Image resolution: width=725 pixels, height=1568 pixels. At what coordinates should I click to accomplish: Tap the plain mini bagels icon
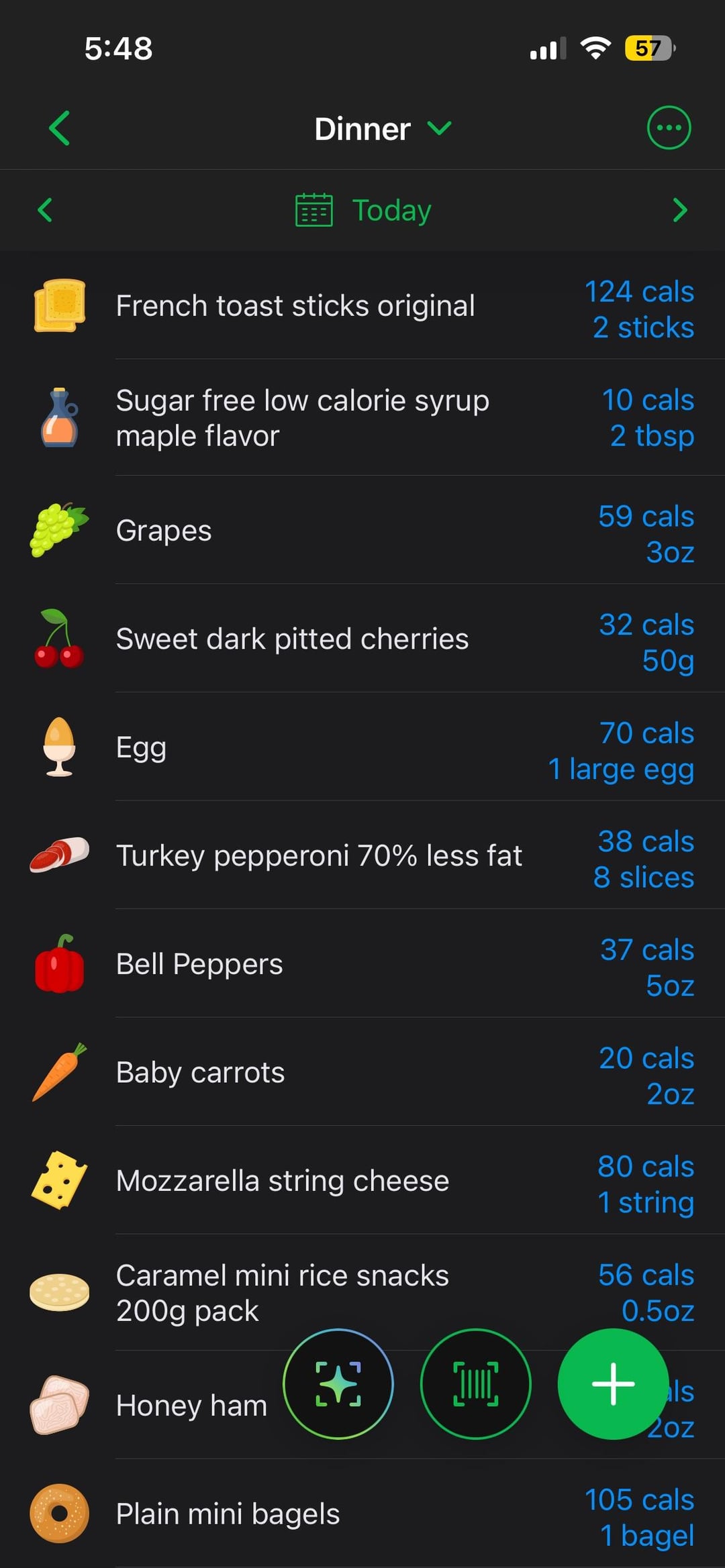[x=59, y=1514]
